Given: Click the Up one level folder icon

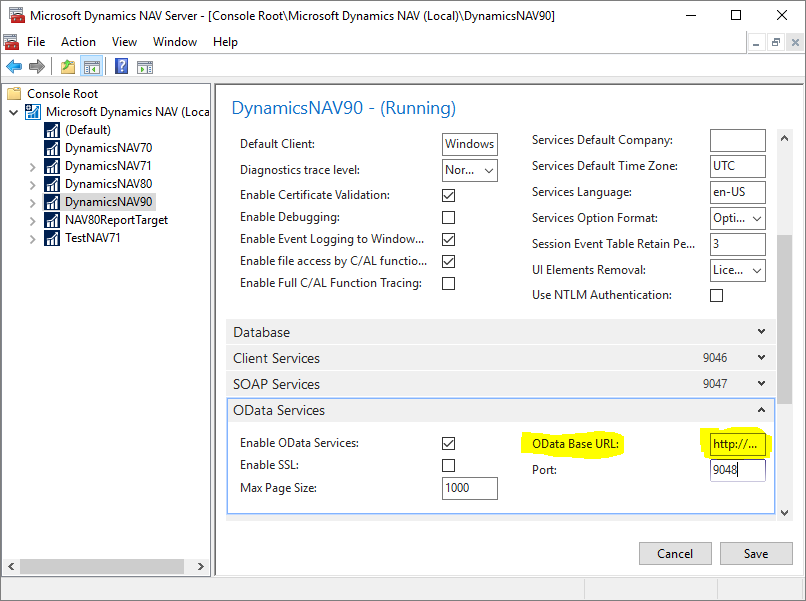Looking at the screenshot, I should pos(68,67).
